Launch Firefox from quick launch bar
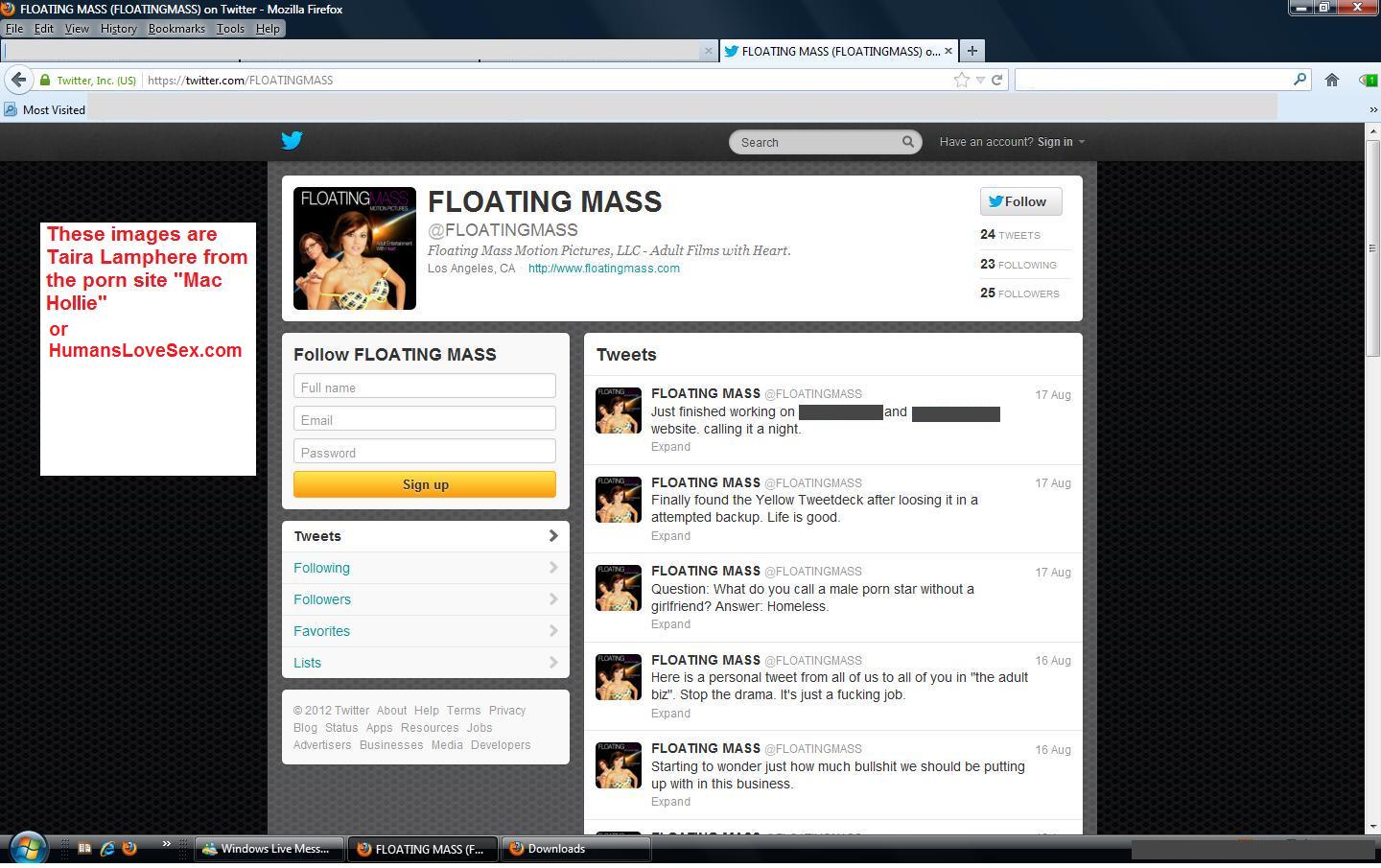Screen dimensions: 1381x868 pos(129,848)
